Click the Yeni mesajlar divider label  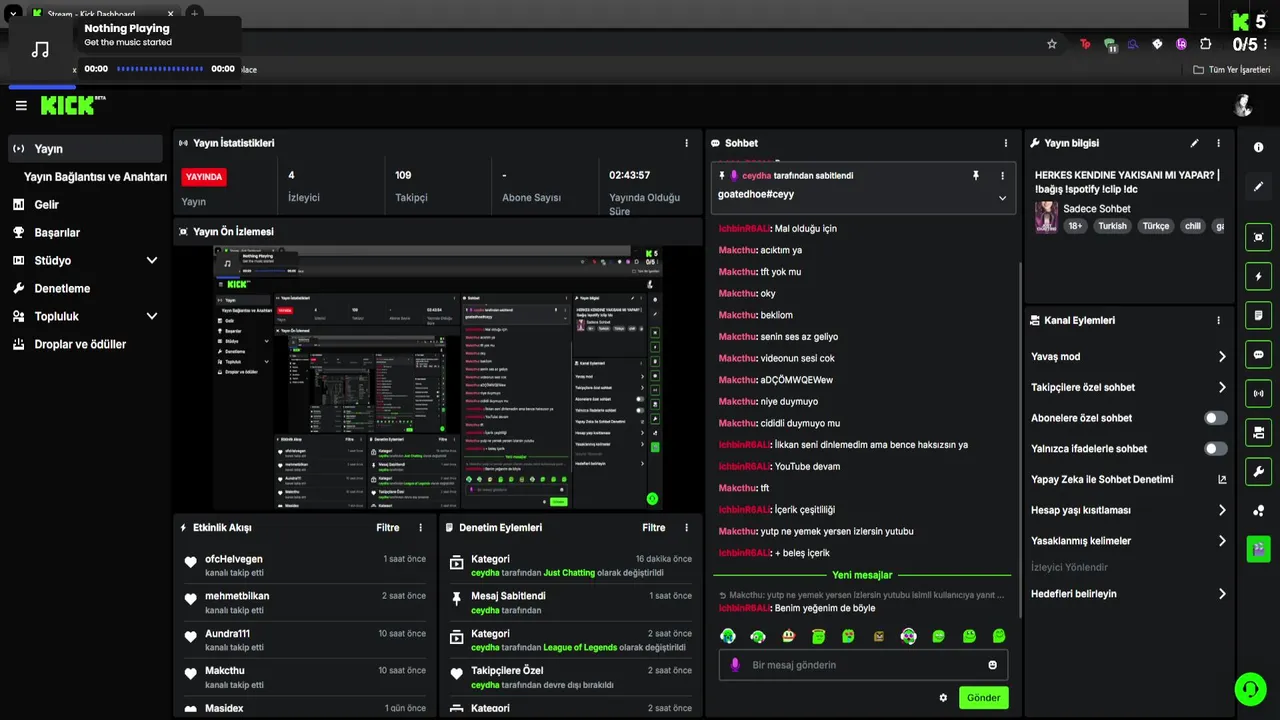click(862, 575)
